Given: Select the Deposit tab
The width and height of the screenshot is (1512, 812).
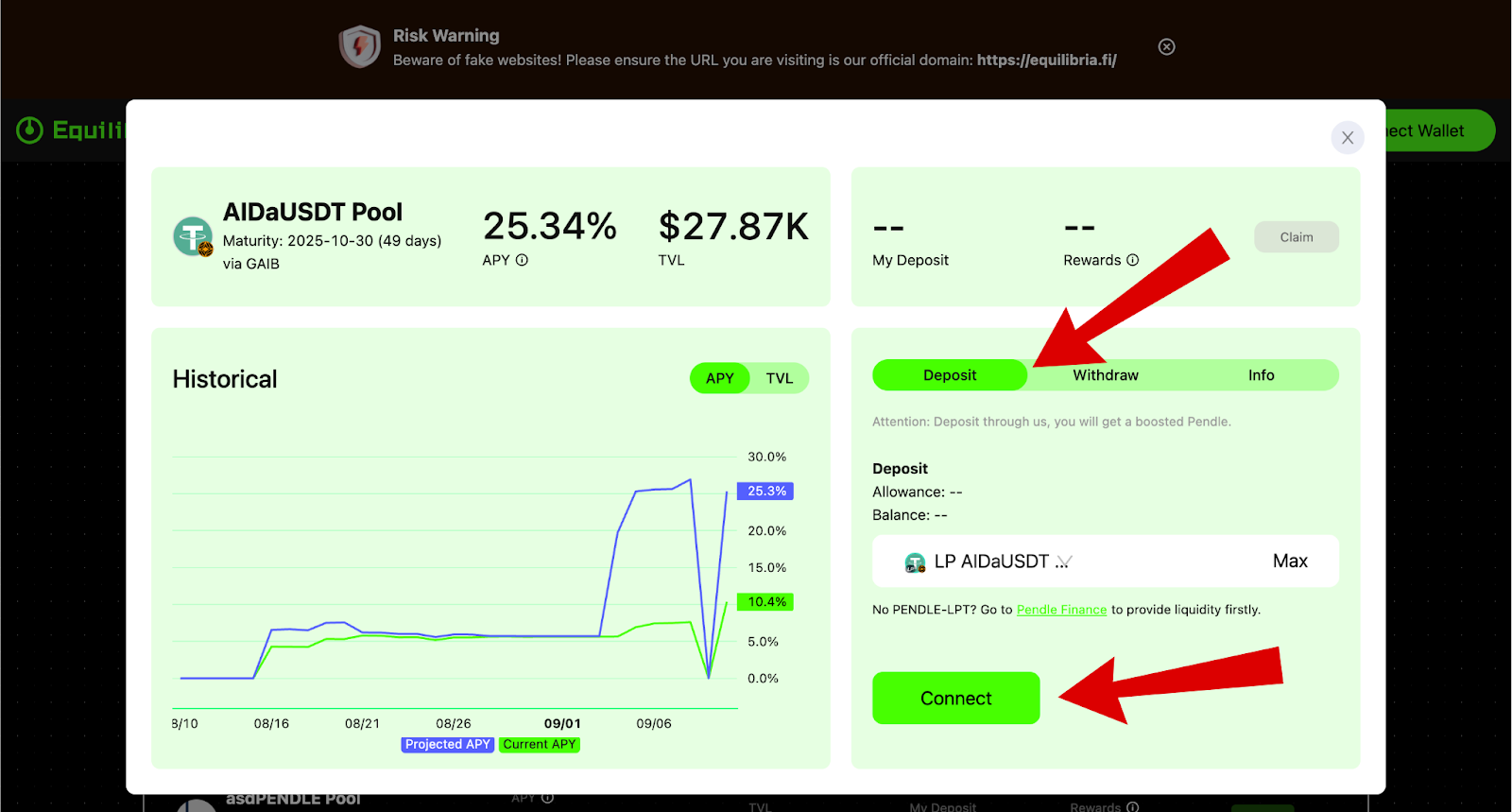Looking at the screenshot, I should pyautogui.click(x=950, y=375).
